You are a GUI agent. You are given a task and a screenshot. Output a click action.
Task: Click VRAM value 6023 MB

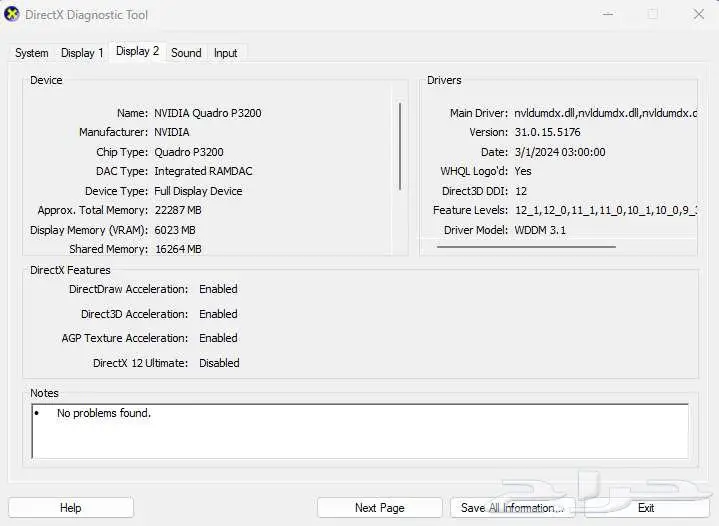coord(175,230)
